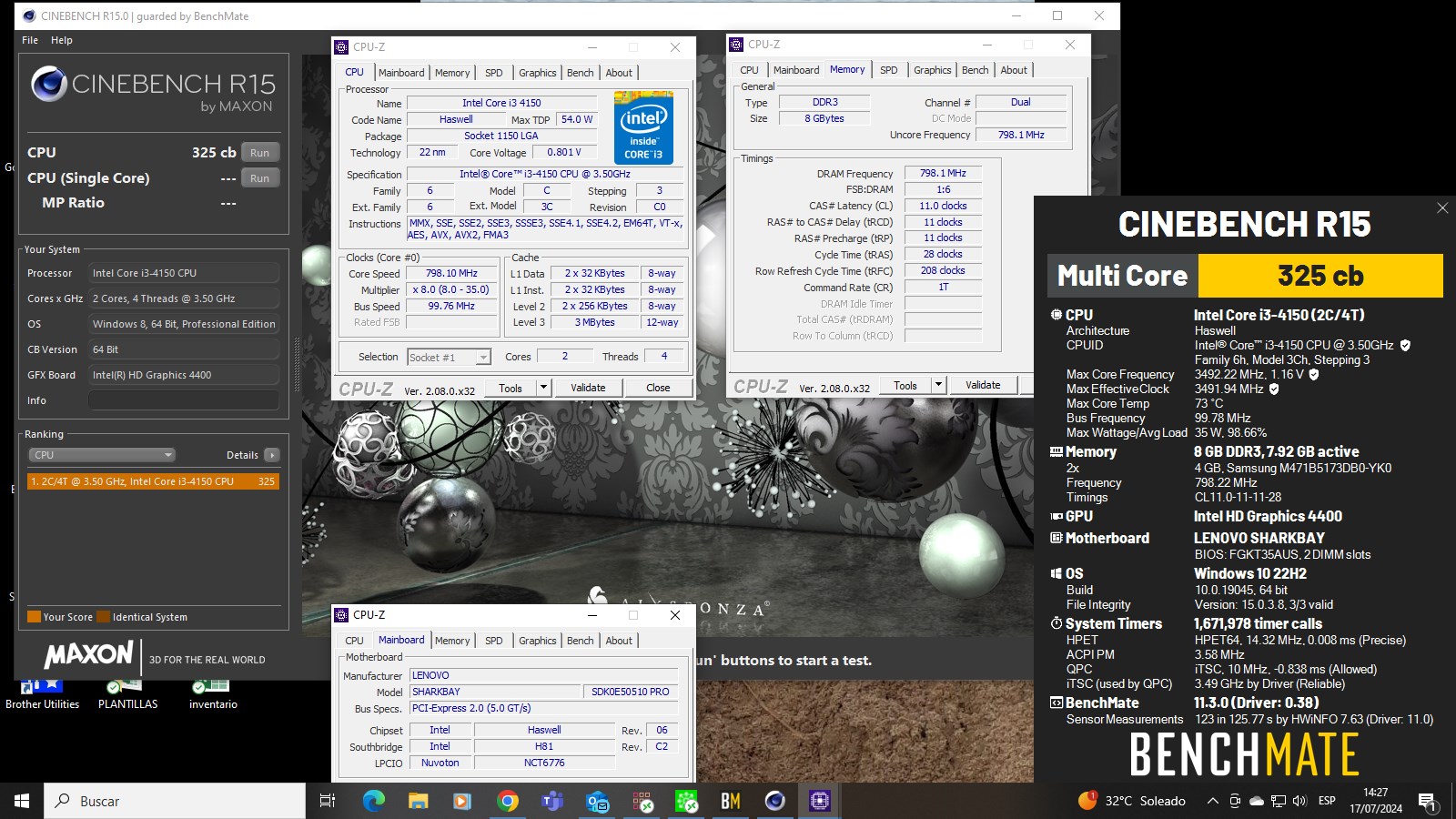Screen dimensions: 1456x819
Task: Expand Tools arrow in CPU tab CPU-Z window
Action: 543,388
